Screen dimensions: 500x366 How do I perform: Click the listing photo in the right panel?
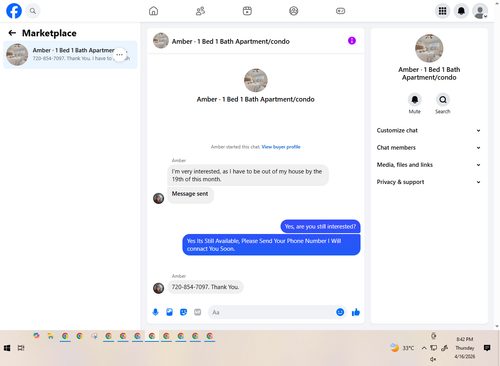pos(429,48)
